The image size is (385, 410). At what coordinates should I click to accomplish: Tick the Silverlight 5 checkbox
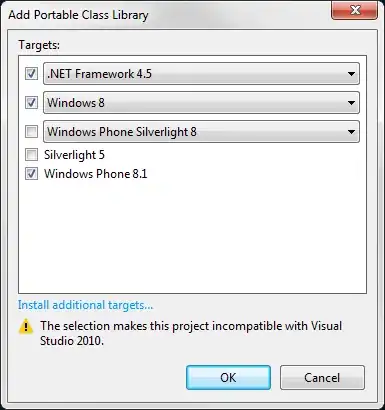pos(31,155)
